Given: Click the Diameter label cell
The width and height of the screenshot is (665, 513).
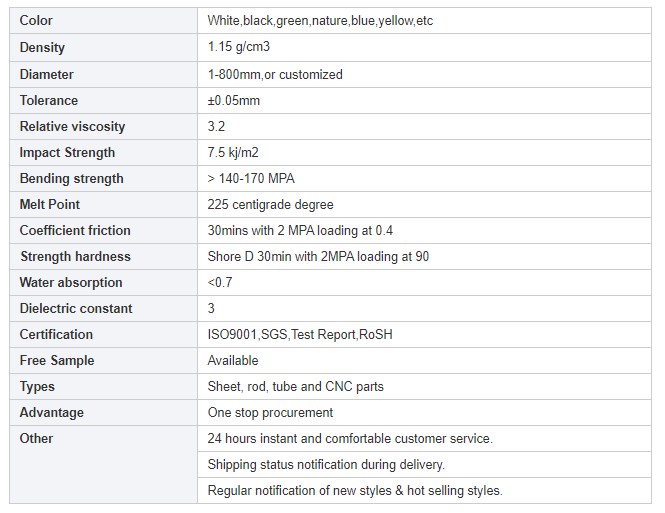Looking at the screenshot, I should (x=46, y=74).
